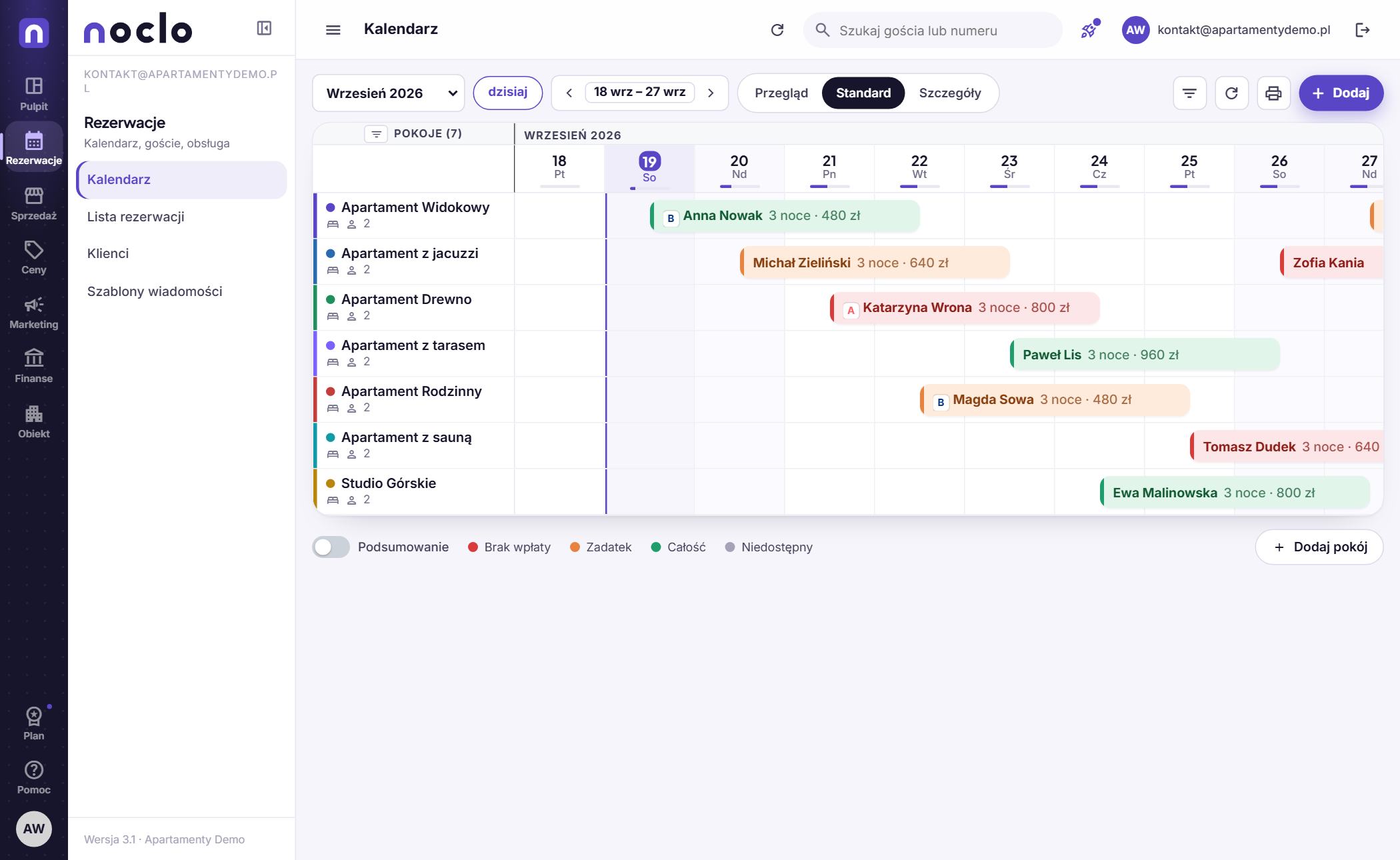
Task: Go to next date range arrow
Action: click(x=711, y=93)
